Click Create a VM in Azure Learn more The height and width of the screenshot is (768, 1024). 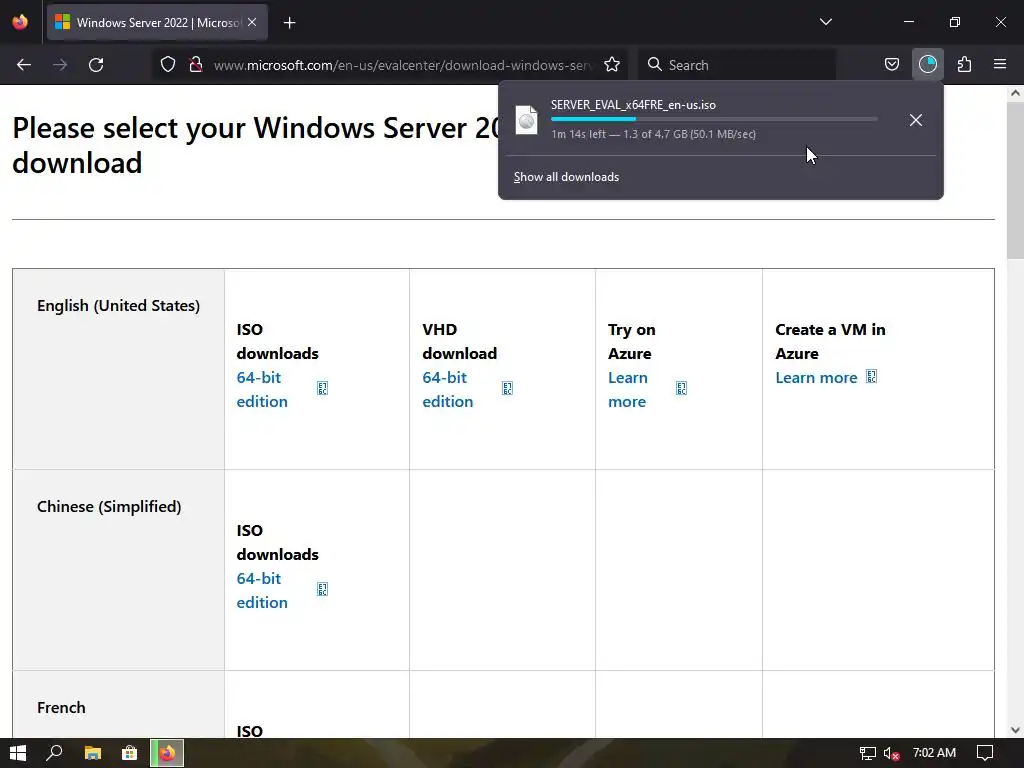tap(816, 377)
